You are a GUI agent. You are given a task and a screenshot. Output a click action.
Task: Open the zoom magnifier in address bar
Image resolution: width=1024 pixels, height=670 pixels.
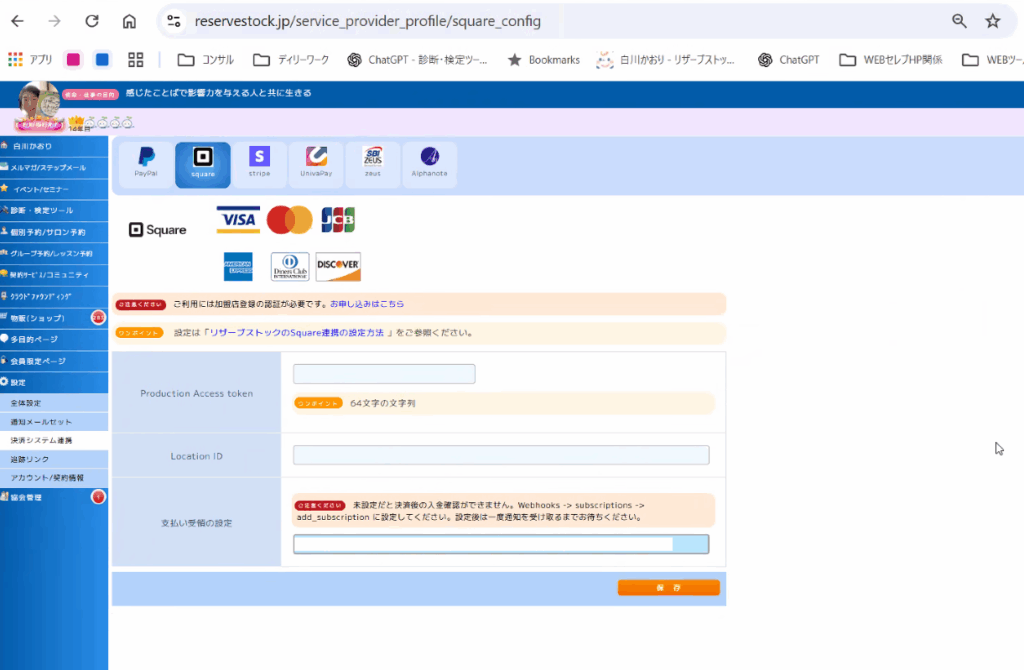pos(959,21)
